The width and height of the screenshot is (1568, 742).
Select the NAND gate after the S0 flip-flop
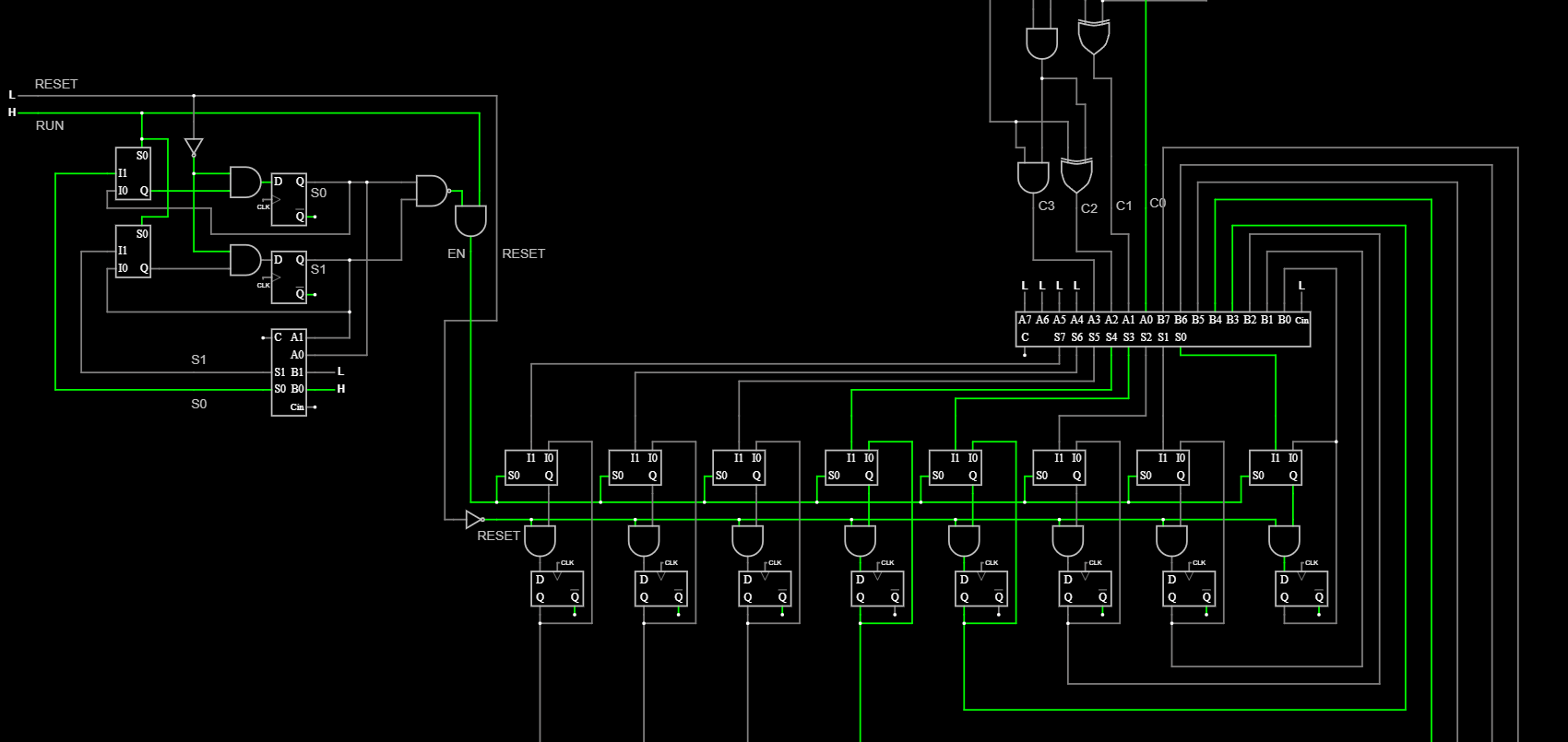[x=433, y=191]
